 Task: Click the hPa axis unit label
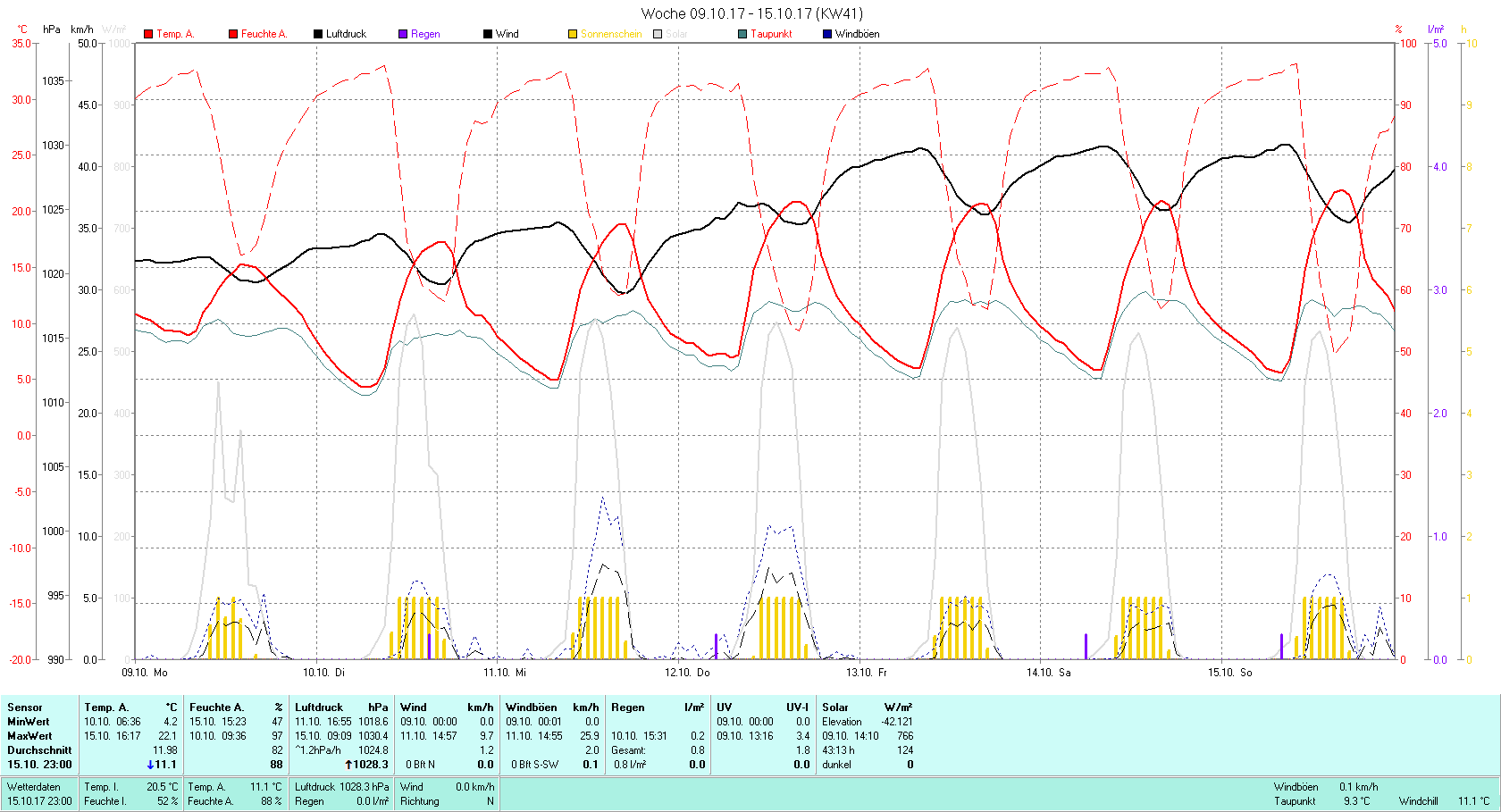tap(52, 29)
